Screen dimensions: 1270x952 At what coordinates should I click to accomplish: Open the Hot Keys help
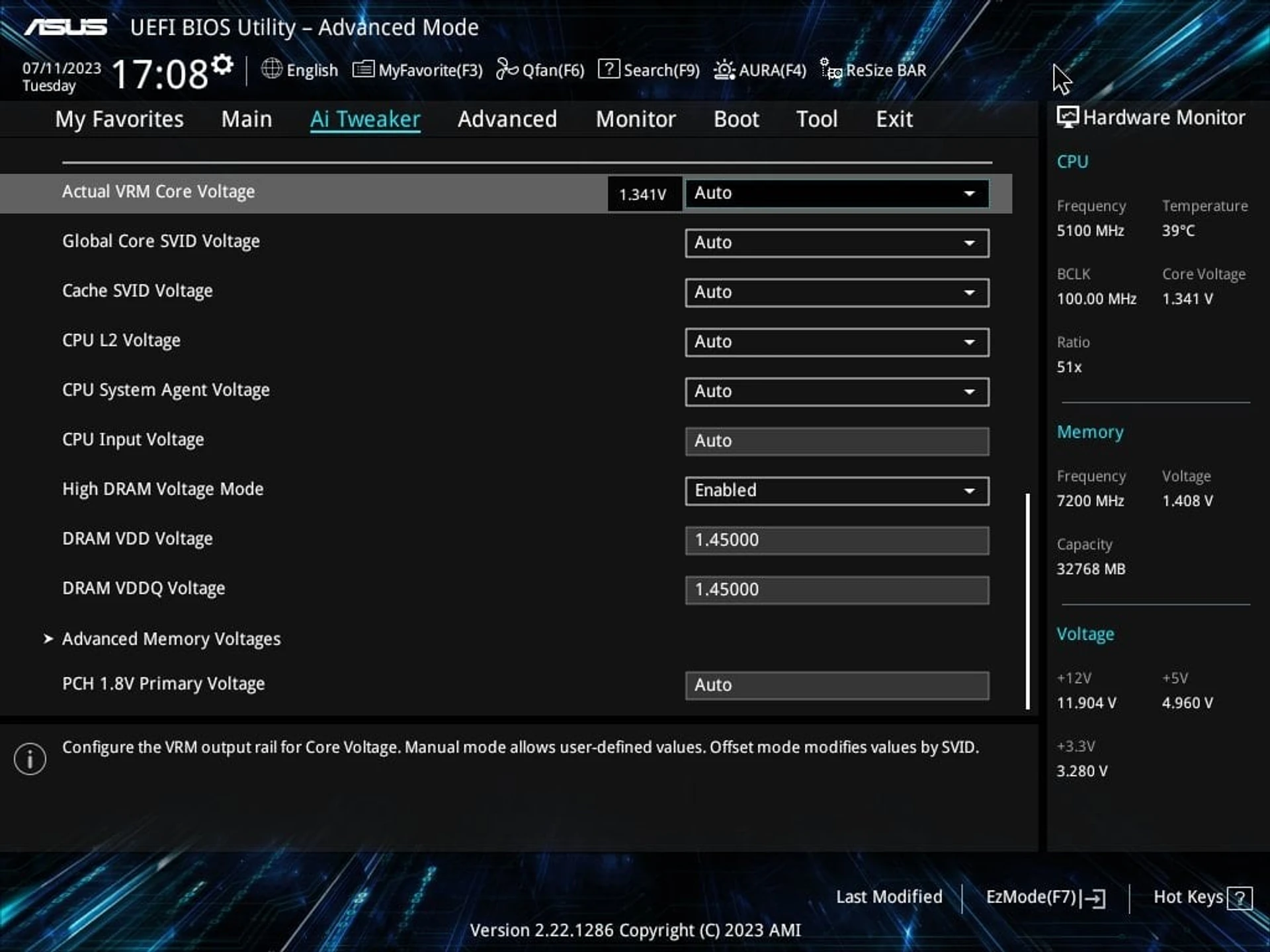[x=1203, y=898]
